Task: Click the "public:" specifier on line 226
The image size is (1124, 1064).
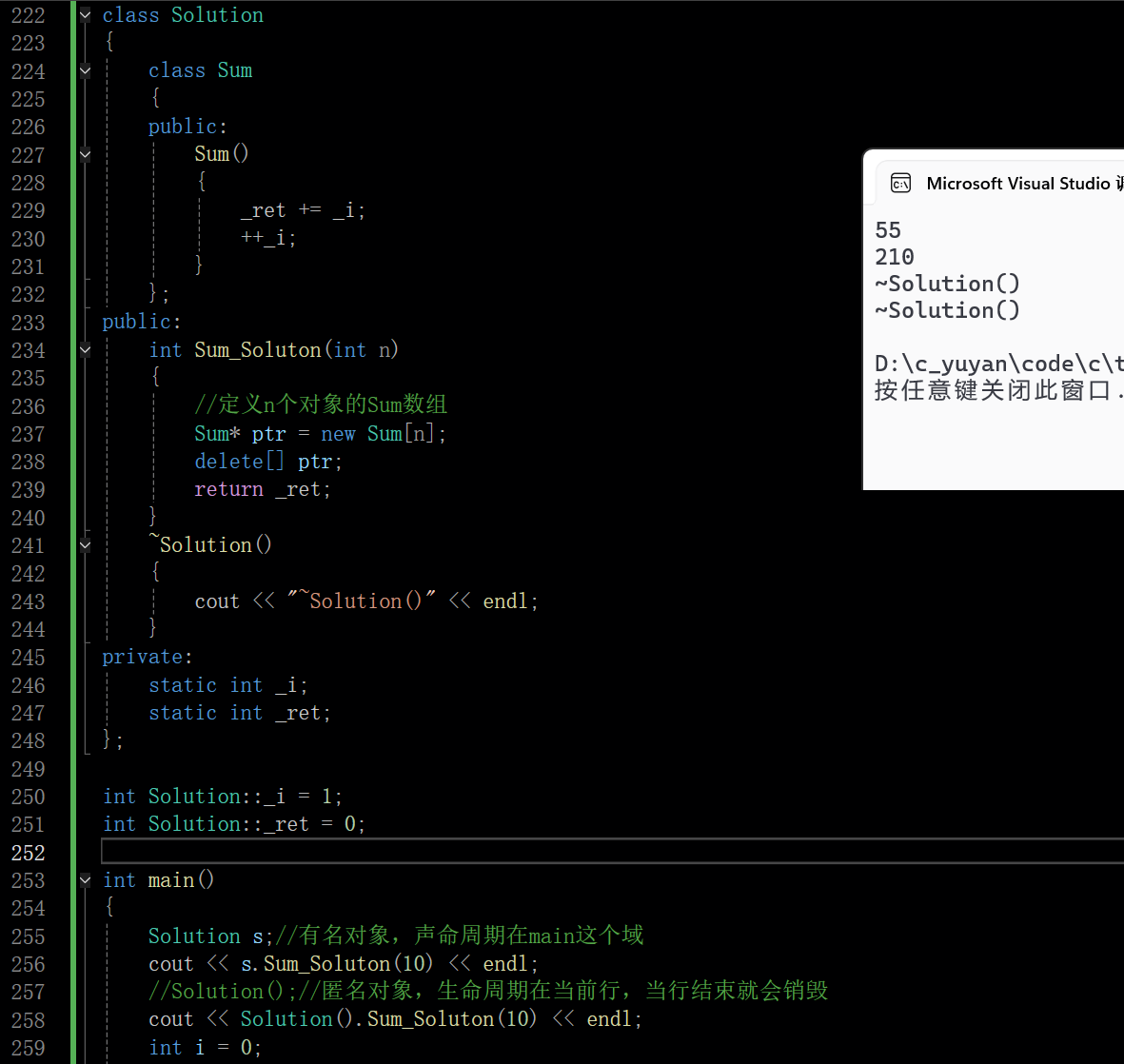Action: click(x=187, y=127)
